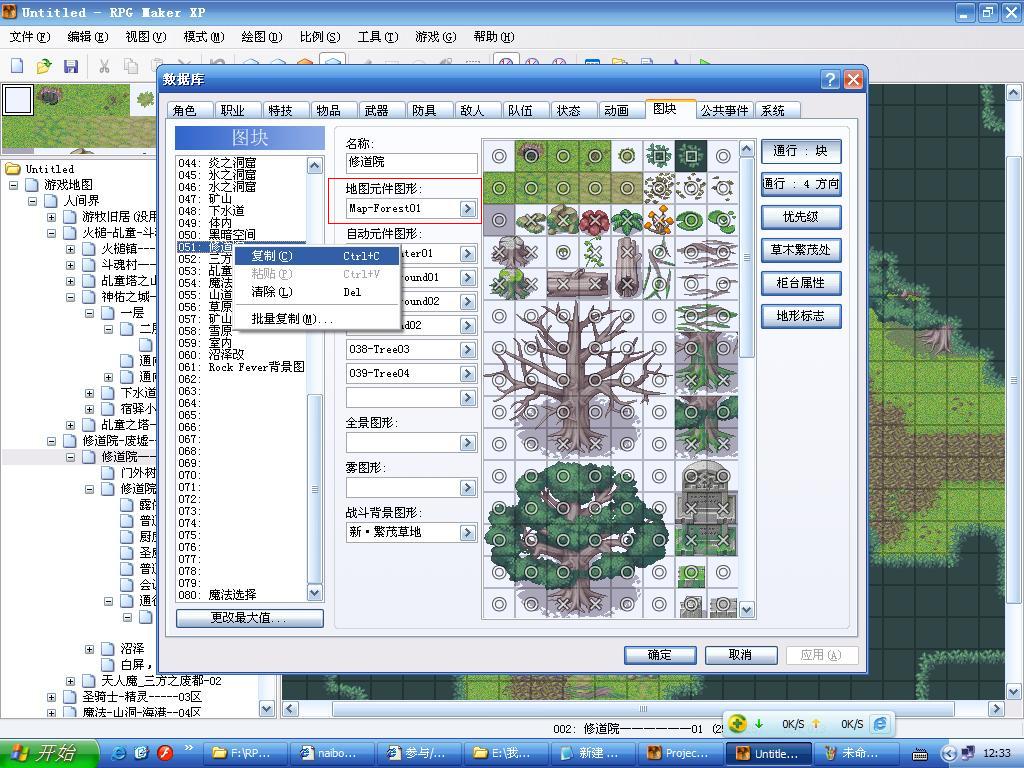Switch to the F:\RP... folder taskbar window
1024x768 pixels.
tap(245, 753)
